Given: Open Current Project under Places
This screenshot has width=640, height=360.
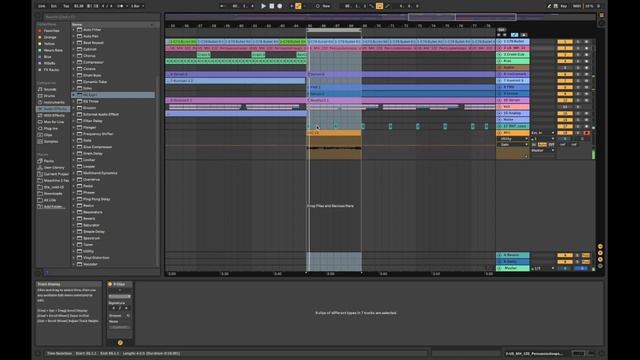Looking at the screenshot, I should 56,174.
